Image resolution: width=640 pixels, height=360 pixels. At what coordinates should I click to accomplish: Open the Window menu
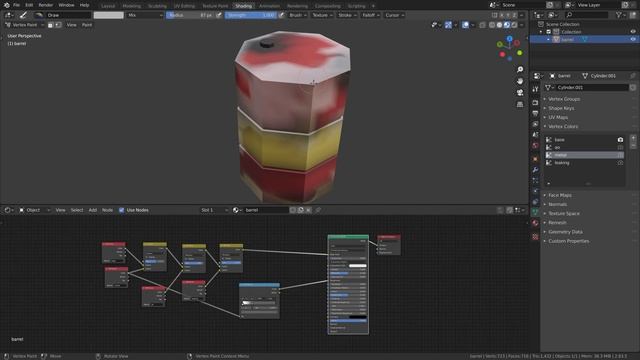[66, 5]
